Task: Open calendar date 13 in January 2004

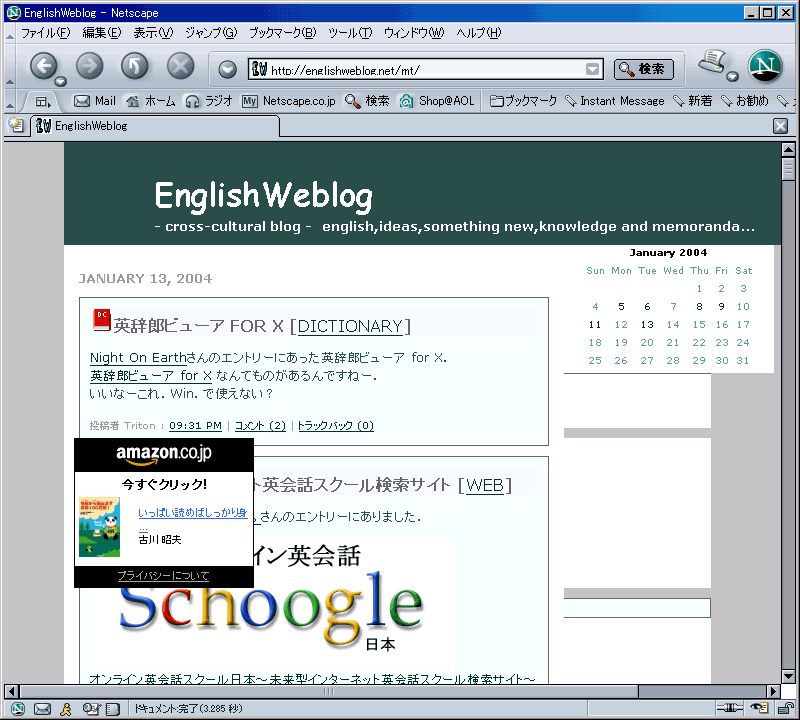Action: (647, 325)
